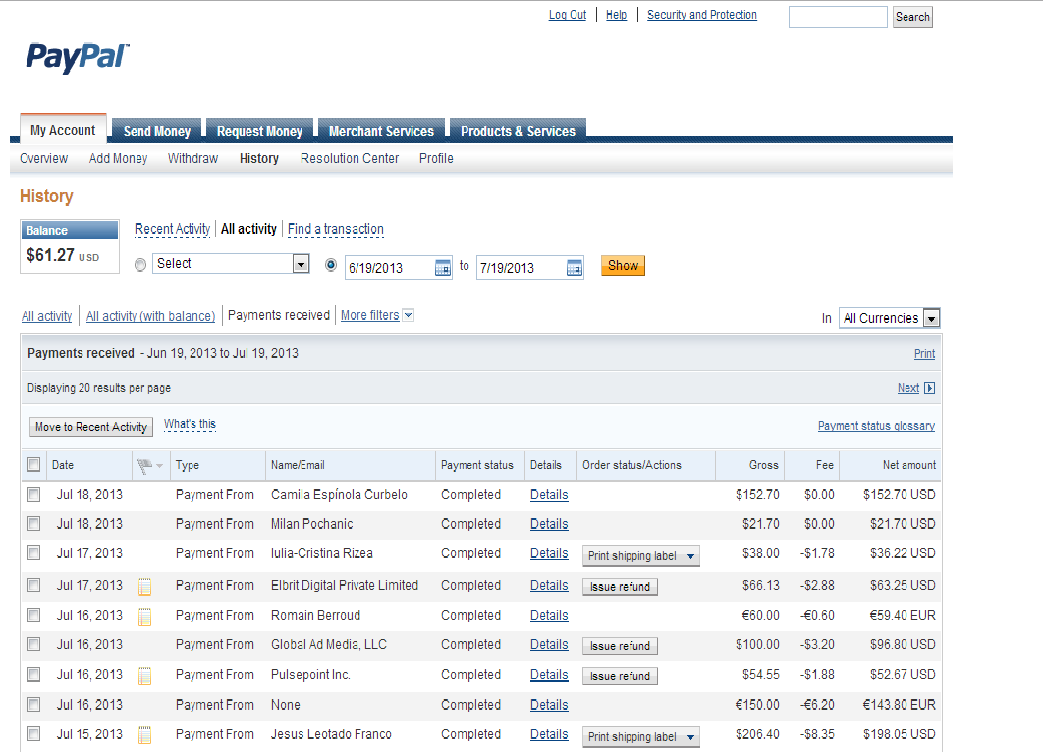The image size is (1043, 752).
Task: Open note icon for Jesus Leotado Franco payment
Action: (144, 735)
